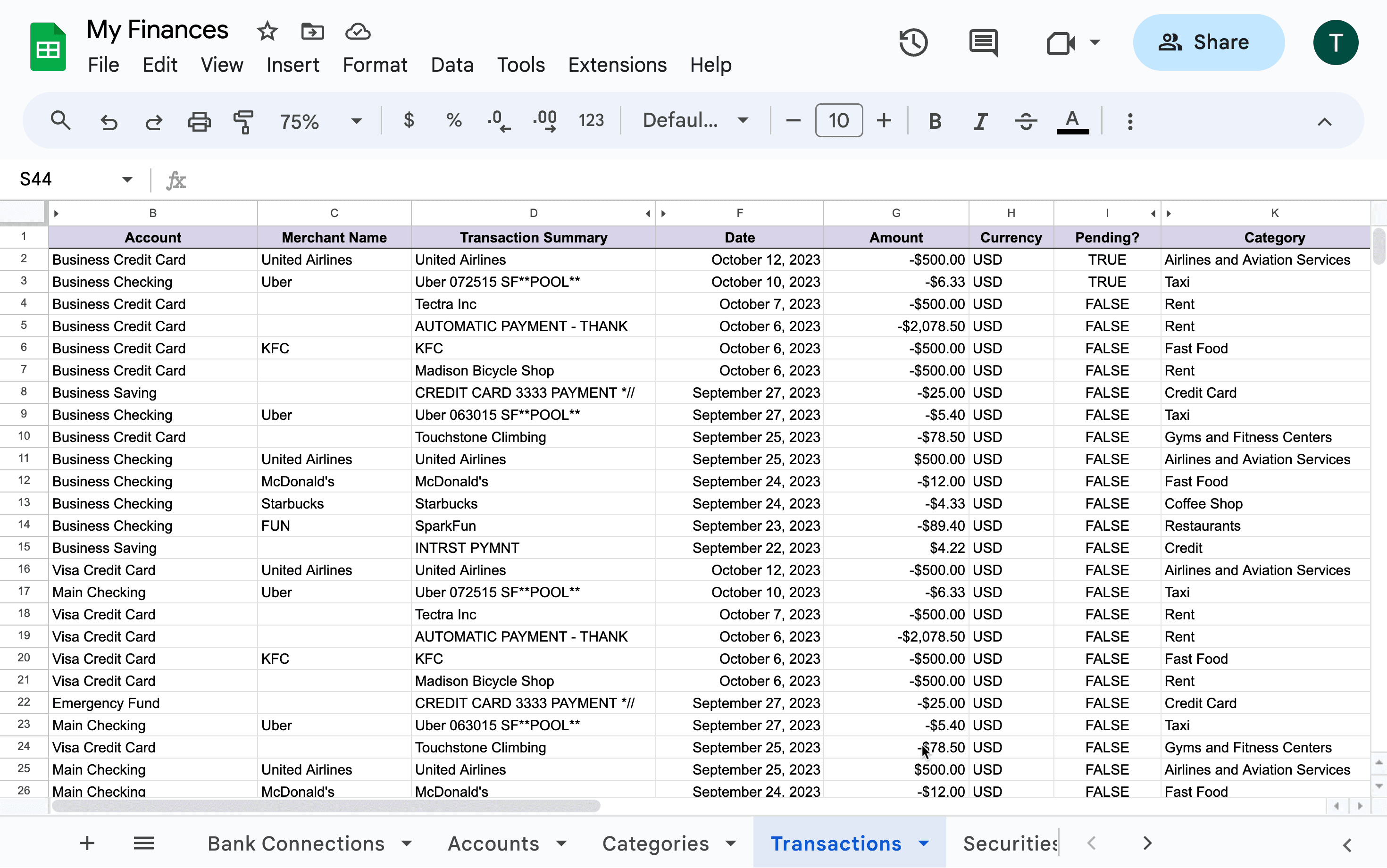
Task: Toggle bold formatting
Action: tap(934, 121)
